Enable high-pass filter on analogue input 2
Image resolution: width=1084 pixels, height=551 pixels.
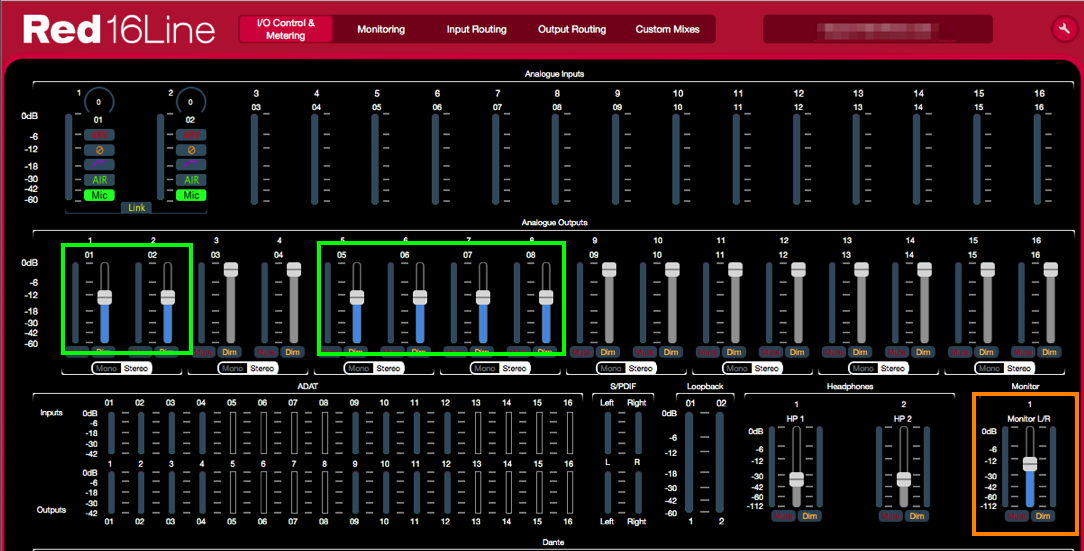(191, 165)
